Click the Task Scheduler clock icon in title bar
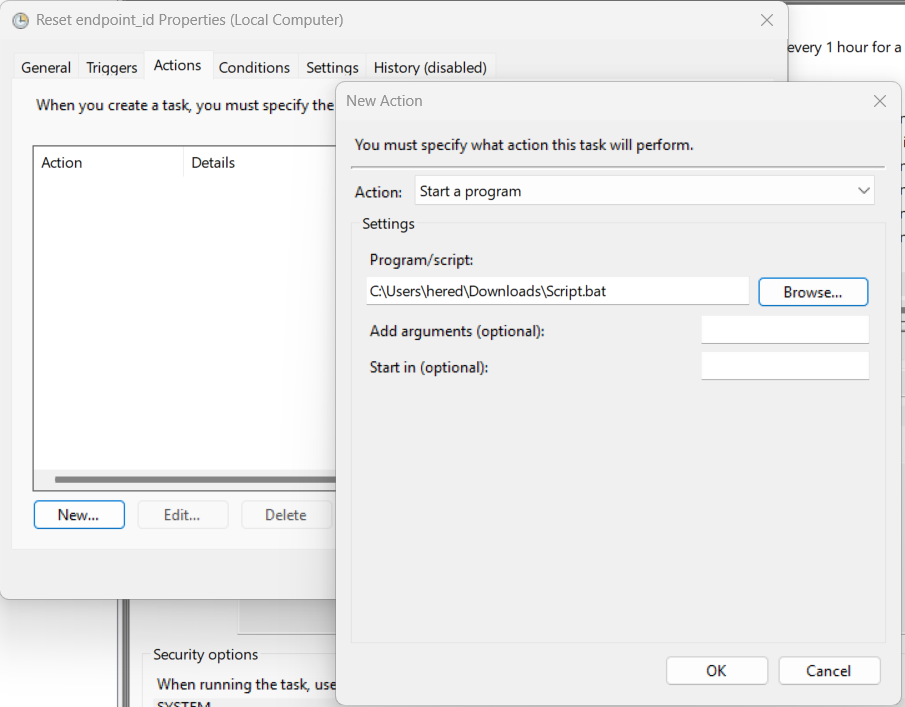The width and height of the screenshot is (905, 707). pos(20,20)
